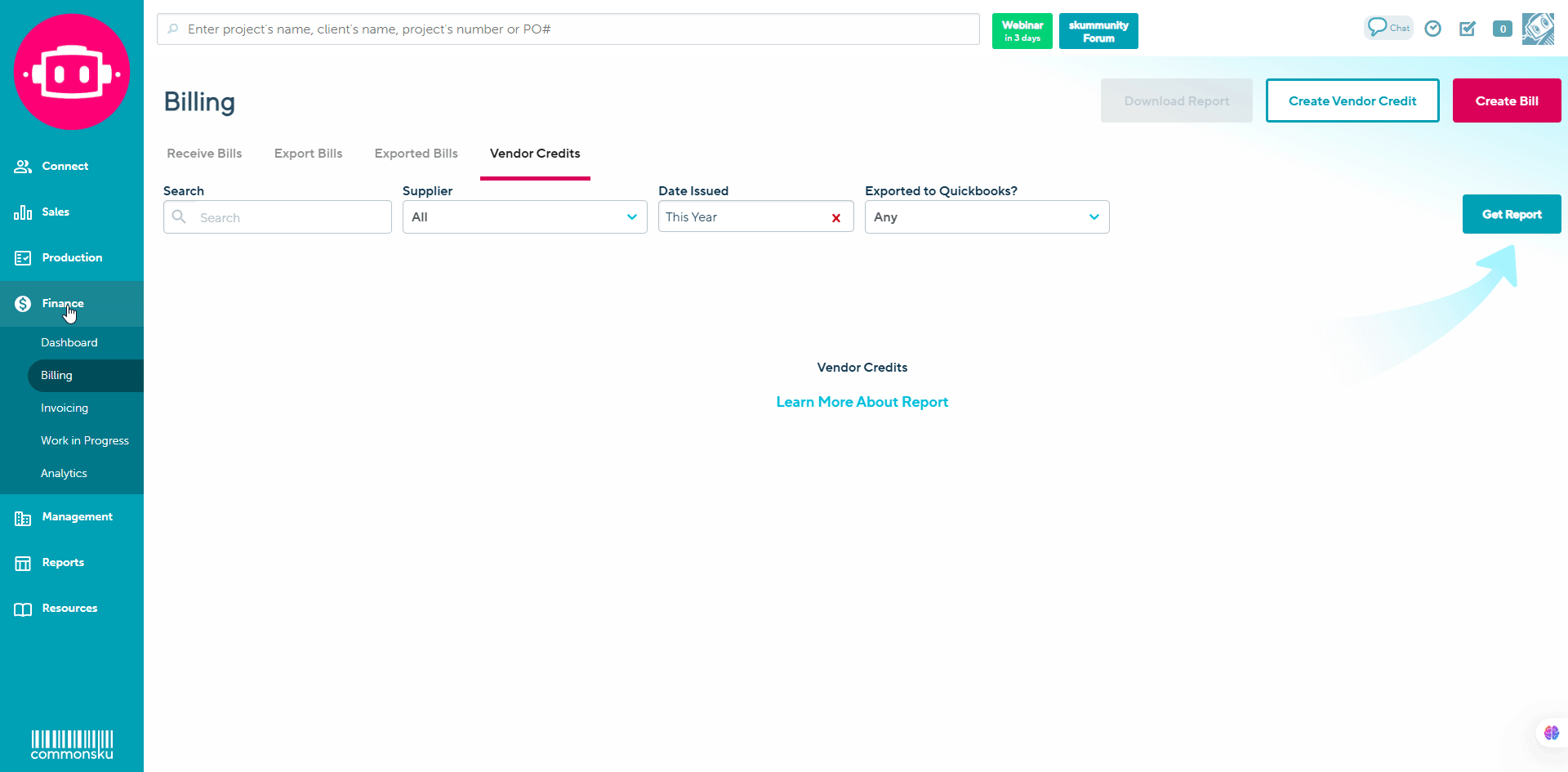Switch to the Exported Bills tab
Viewport: 1568px width, 772px height.
[x=416, y=154]
